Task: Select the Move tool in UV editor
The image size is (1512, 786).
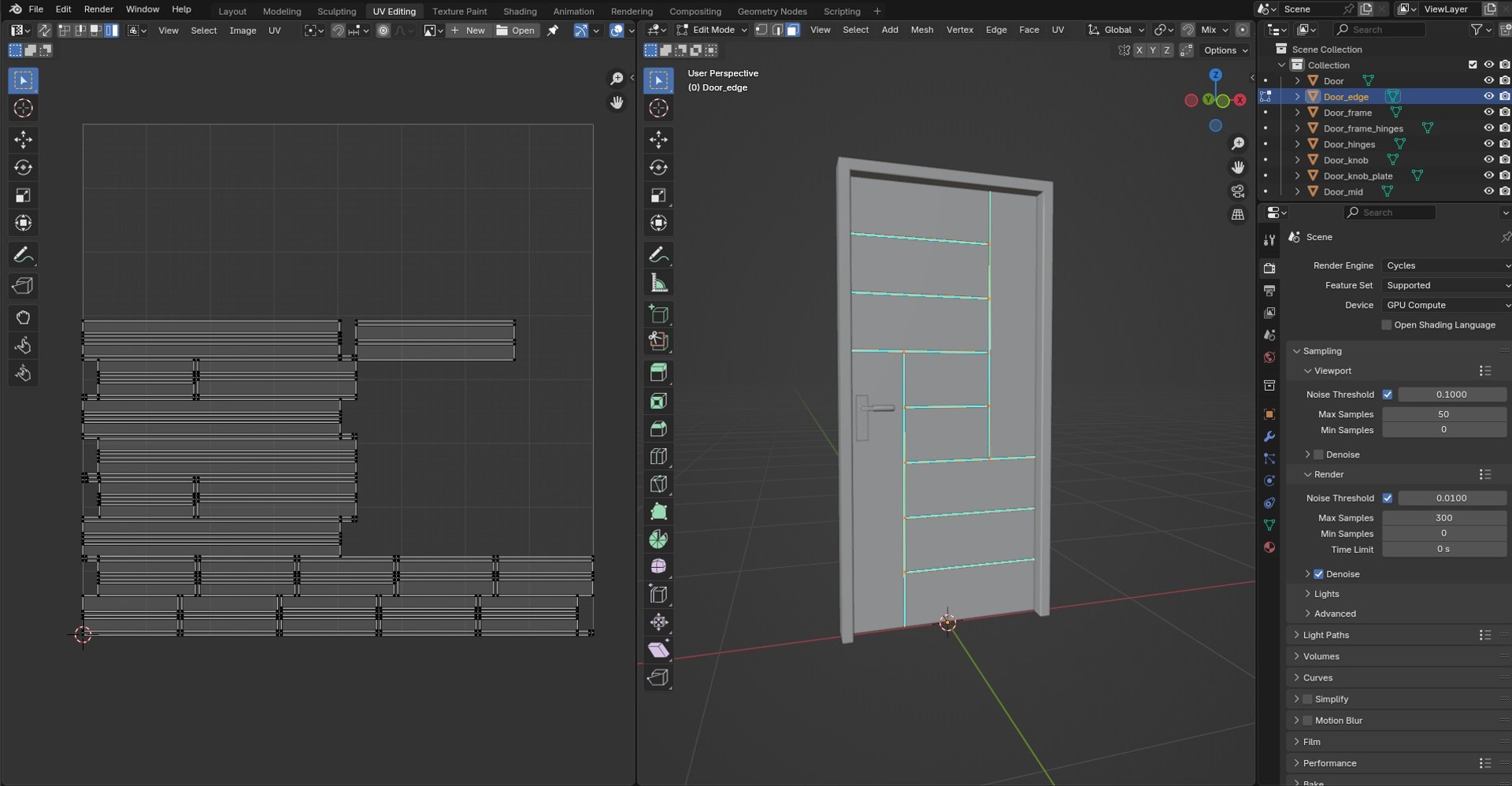Action: [23, 140]
